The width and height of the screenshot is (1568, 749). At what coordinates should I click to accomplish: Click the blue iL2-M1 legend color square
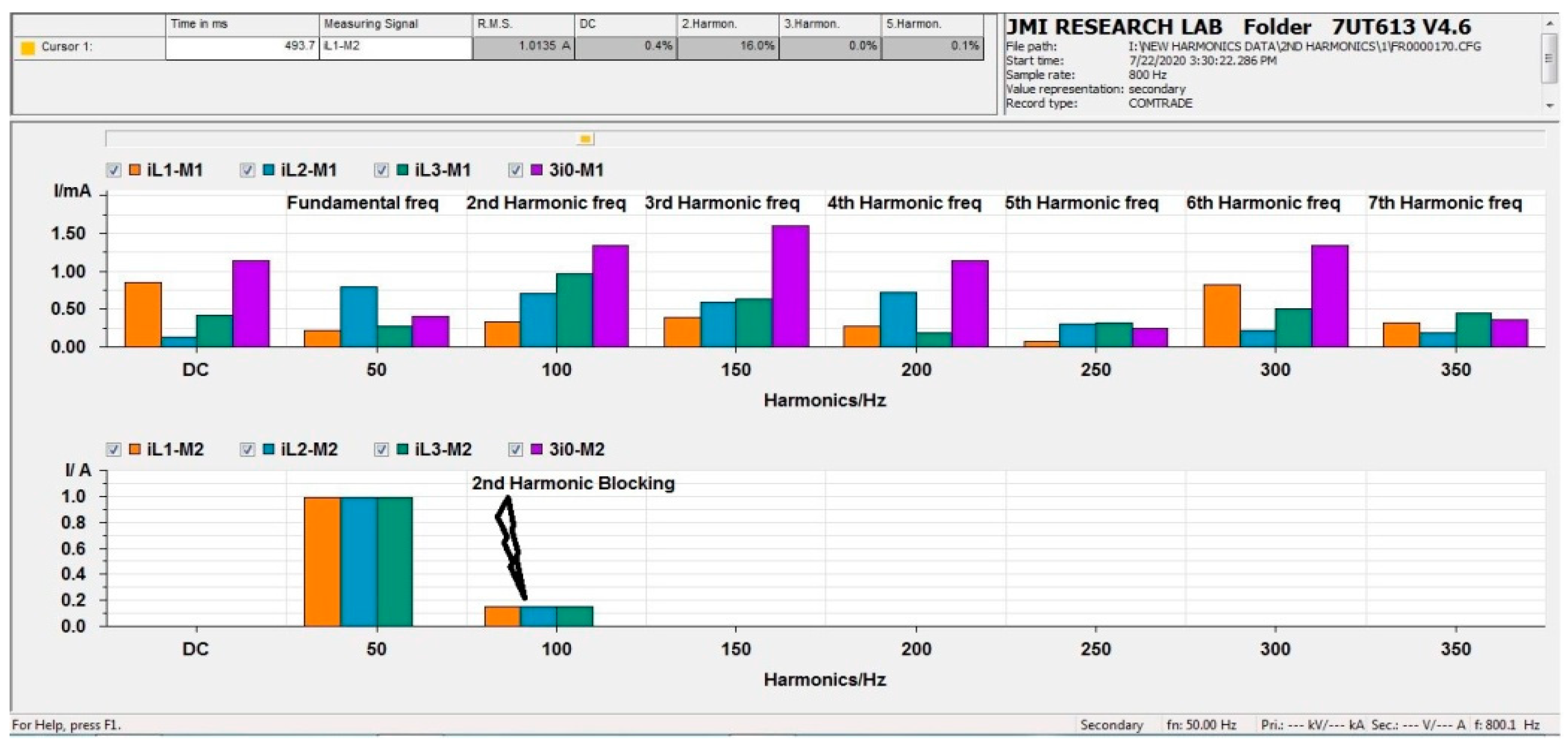268,170
